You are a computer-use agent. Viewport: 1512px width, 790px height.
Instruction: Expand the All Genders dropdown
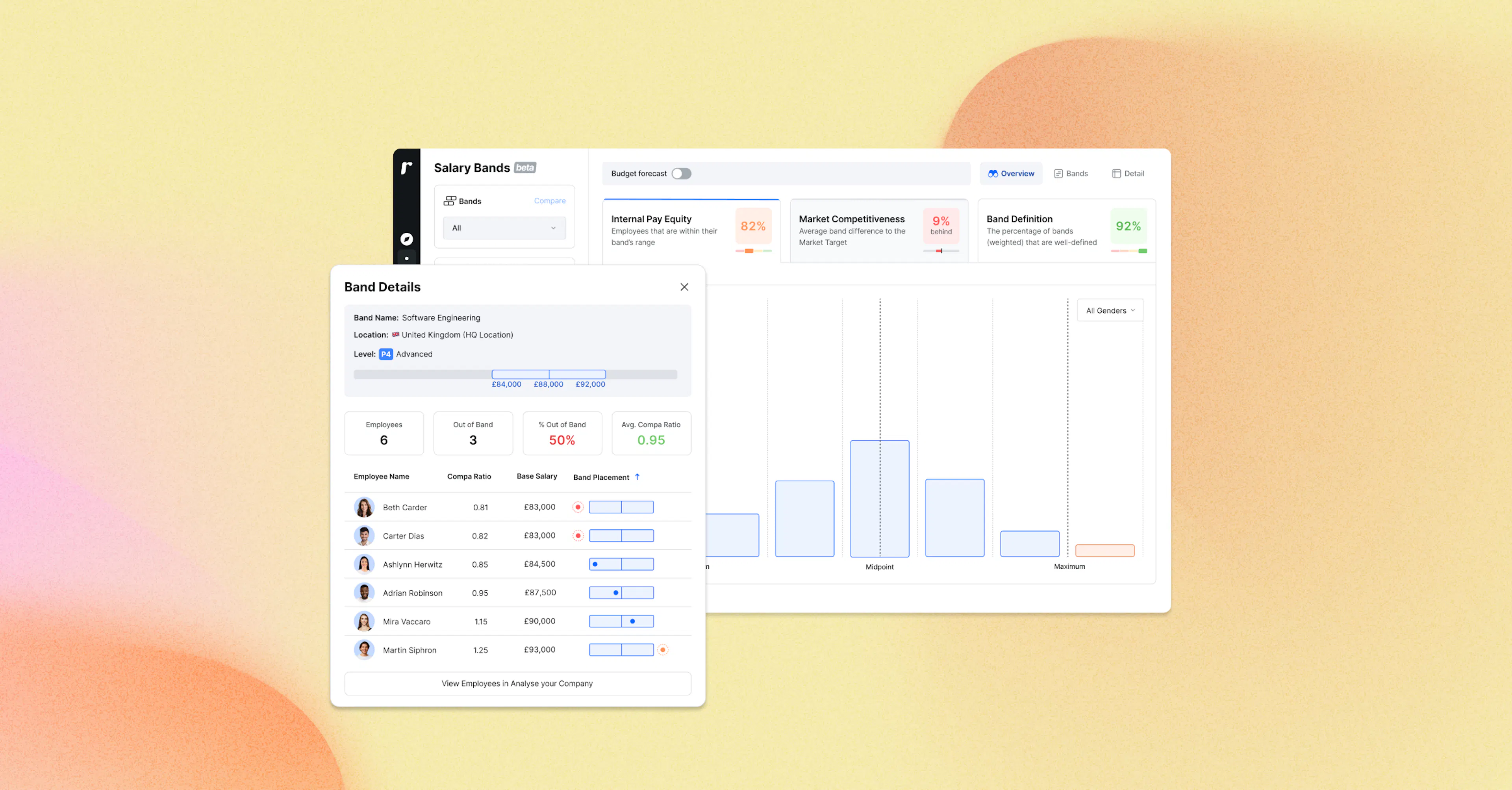click(1110, 310)
